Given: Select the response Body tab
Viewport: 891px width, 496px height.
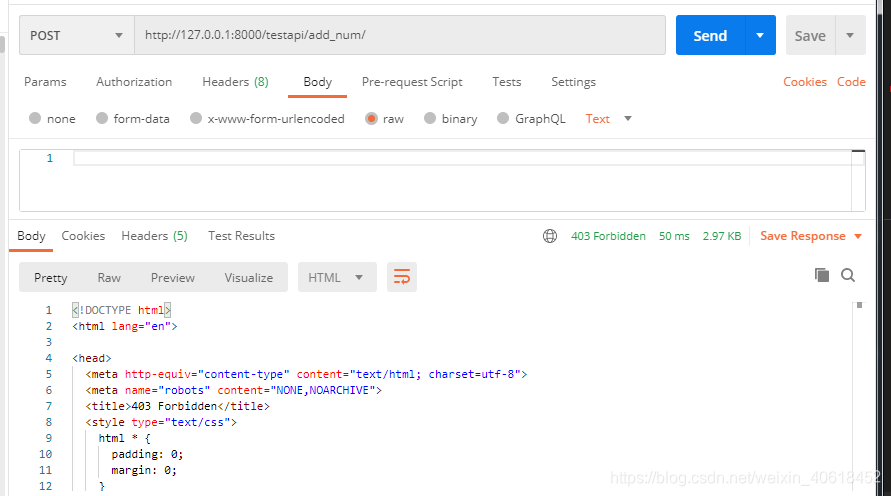Looking at the screenshot, I should point(31,236).
